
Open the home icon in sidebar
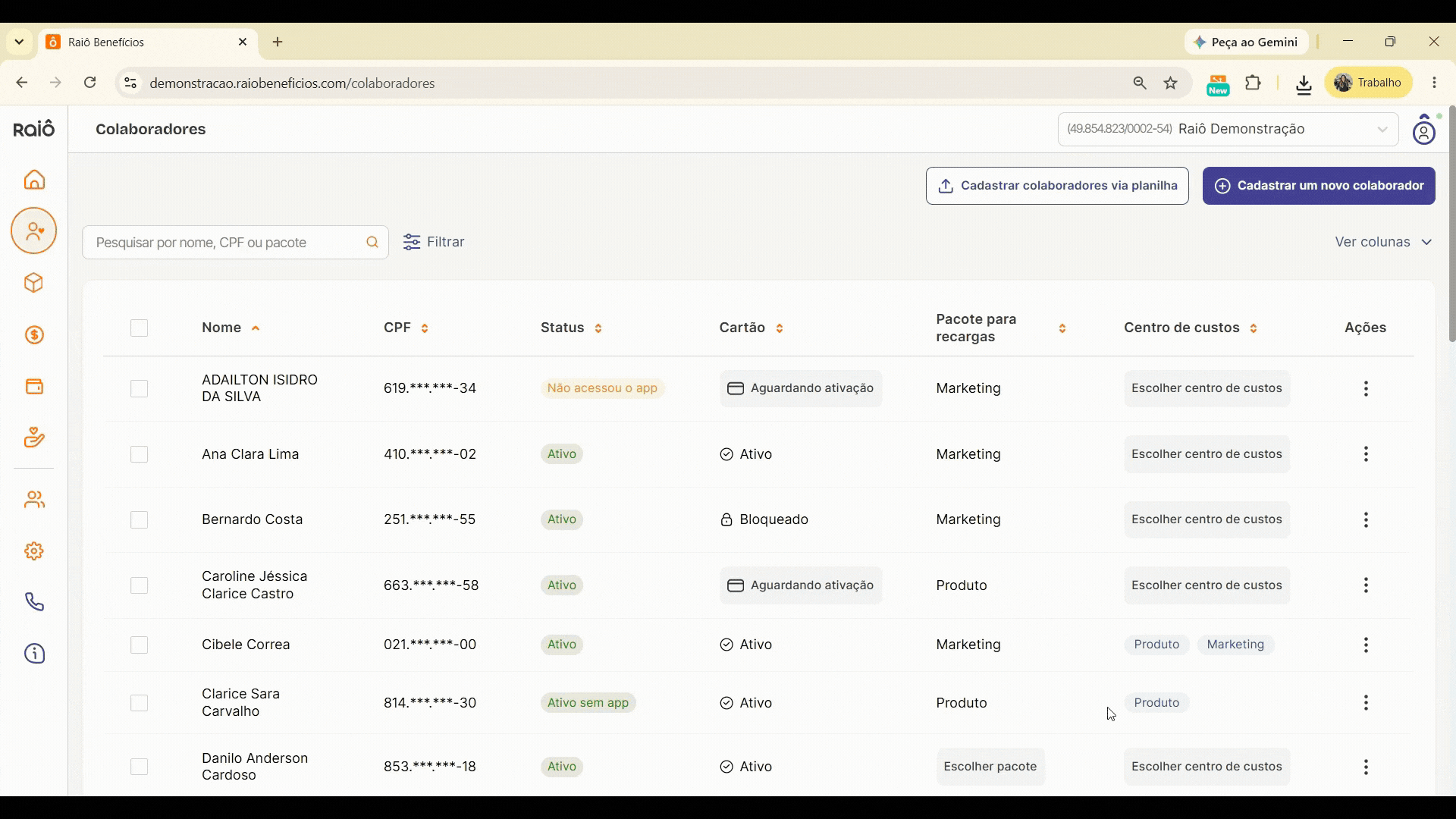[34, 180]
